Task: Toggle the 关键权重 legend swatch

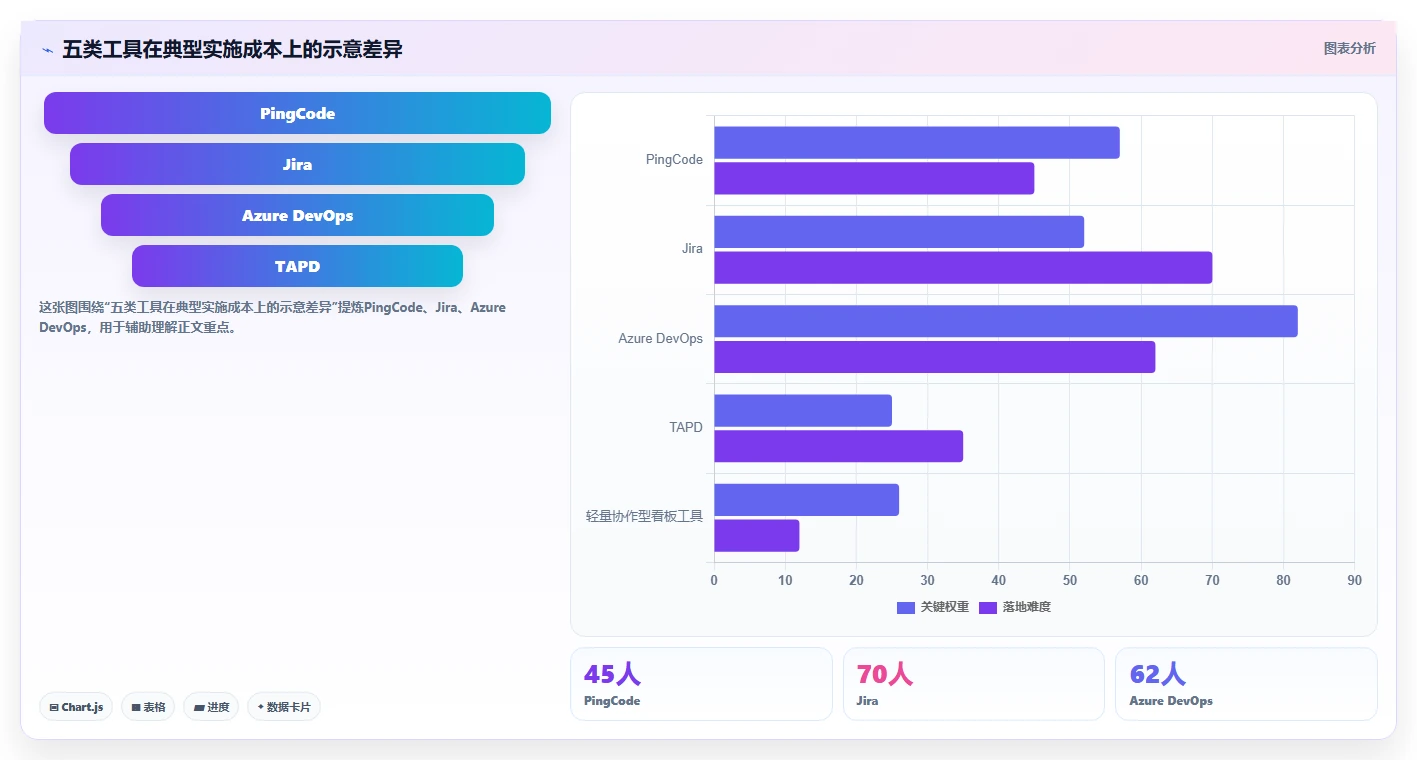Action: pos(906,607)
